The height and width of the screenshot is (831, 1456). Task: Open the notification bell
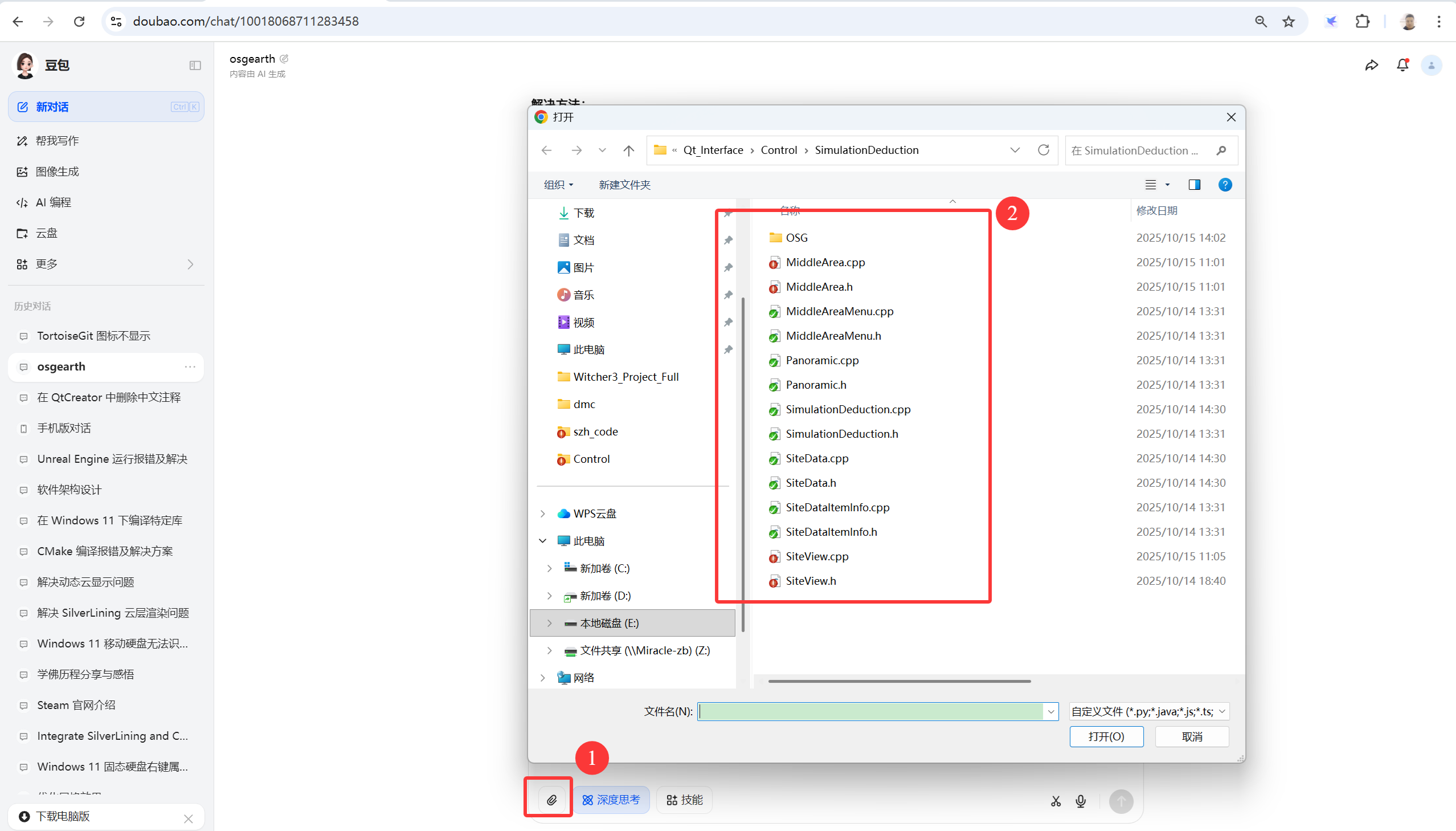click(1402, 66)
